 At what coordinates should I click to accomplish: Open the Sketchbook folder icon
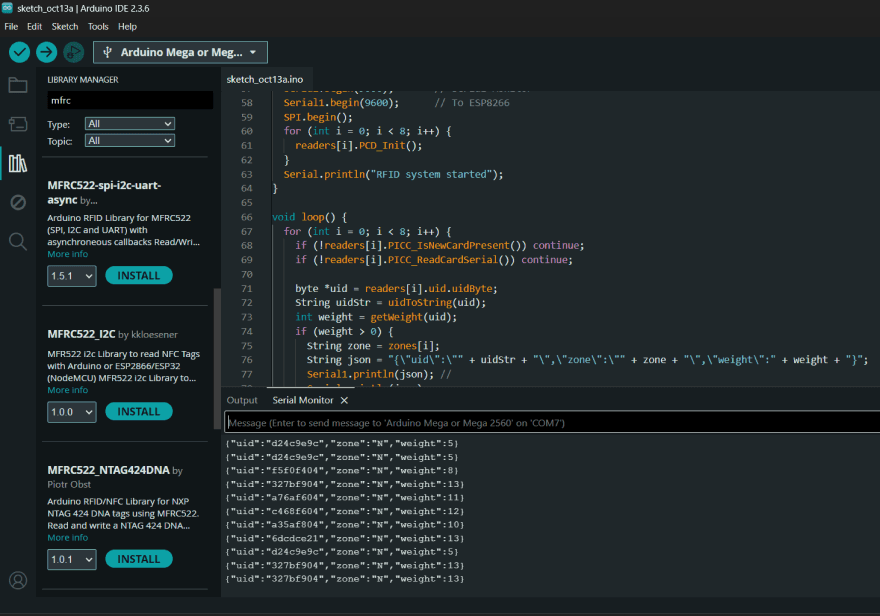point(18,85)
